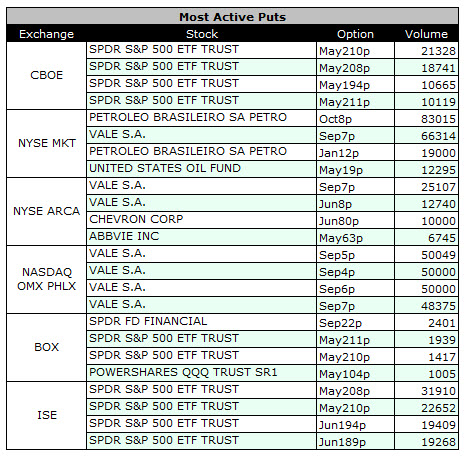Click the Oct8p option cell

355,118
